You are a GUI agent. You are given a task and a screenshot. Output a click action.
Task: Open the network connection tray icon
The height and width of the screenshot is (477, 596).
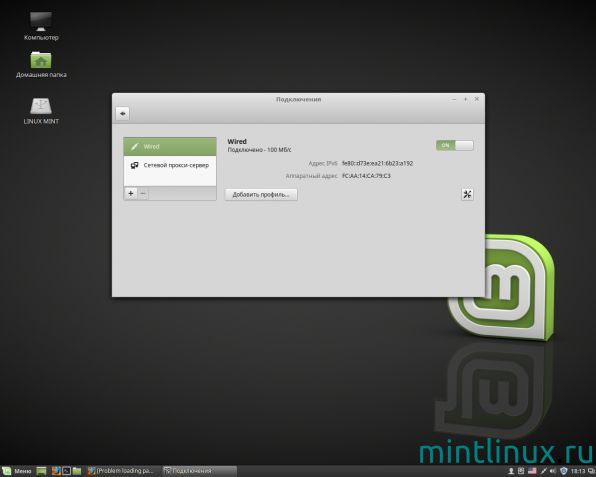pos(544,471)
